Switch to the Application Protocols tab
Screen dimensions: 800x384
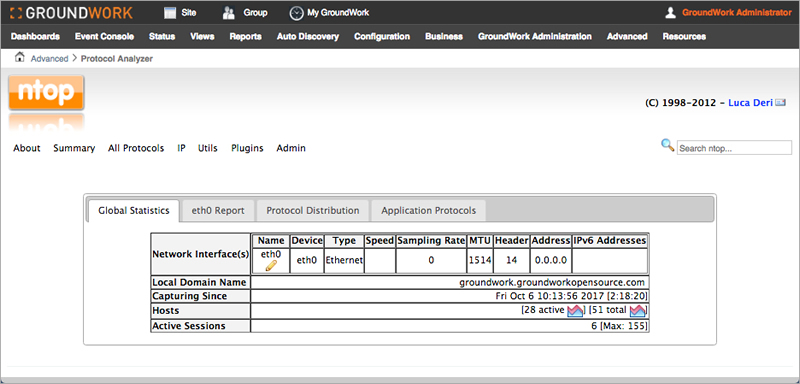click(x=429, y=211)
